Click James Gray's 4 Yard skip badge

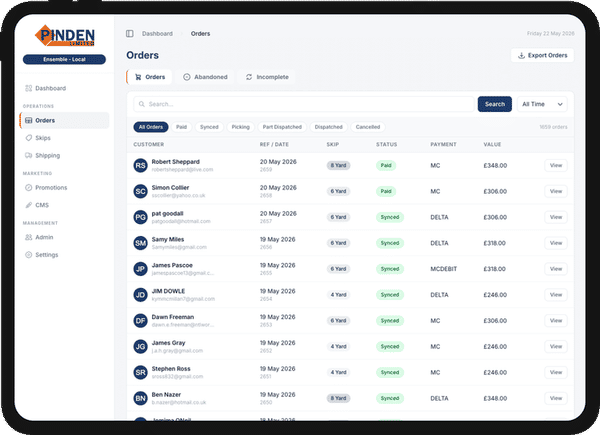tap(338, 347)
